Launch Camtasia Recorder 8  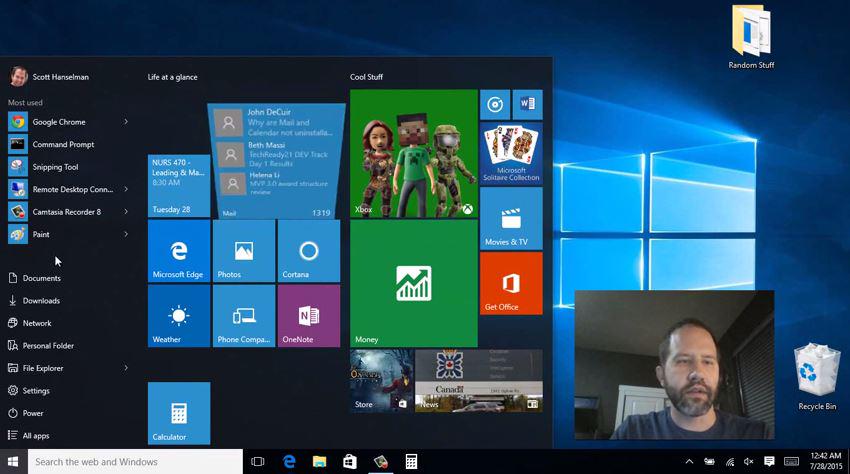68,212
